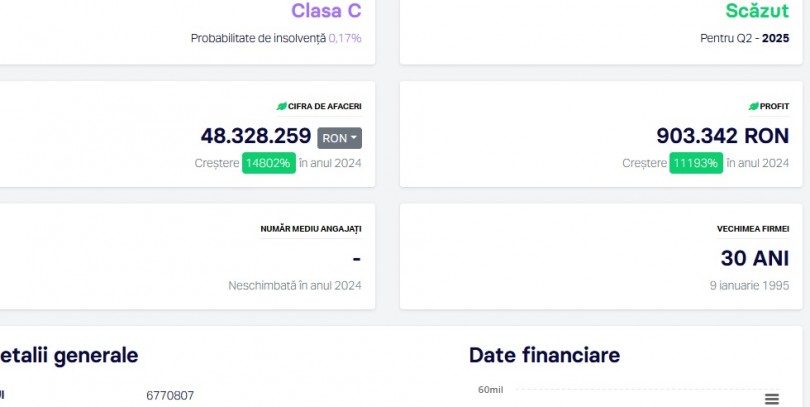Screen dimensions: 810x407
Task: Click the 14802% growth badge
Action: tap(269, 163)
